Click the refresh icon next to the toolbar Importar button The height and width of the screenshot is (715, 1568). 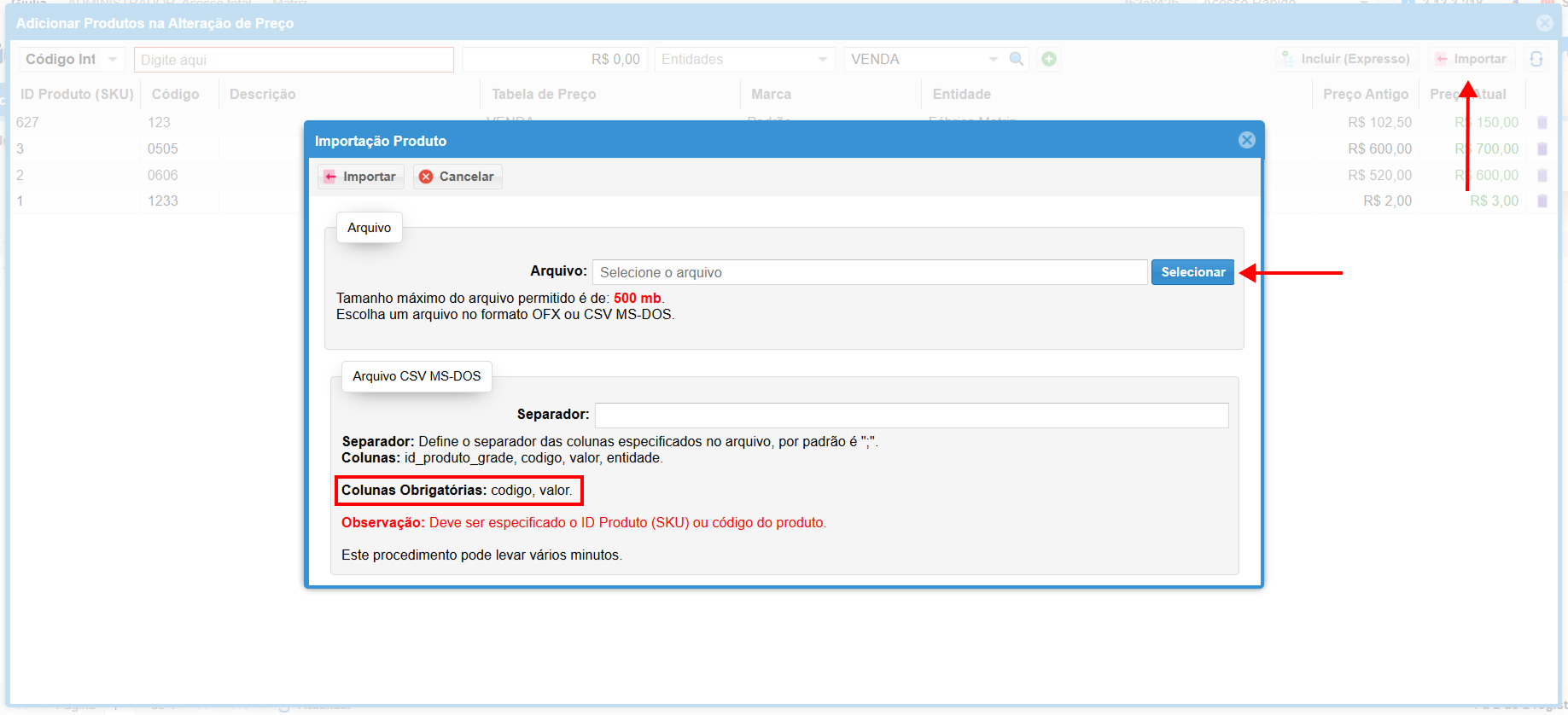pos(1536,59)
